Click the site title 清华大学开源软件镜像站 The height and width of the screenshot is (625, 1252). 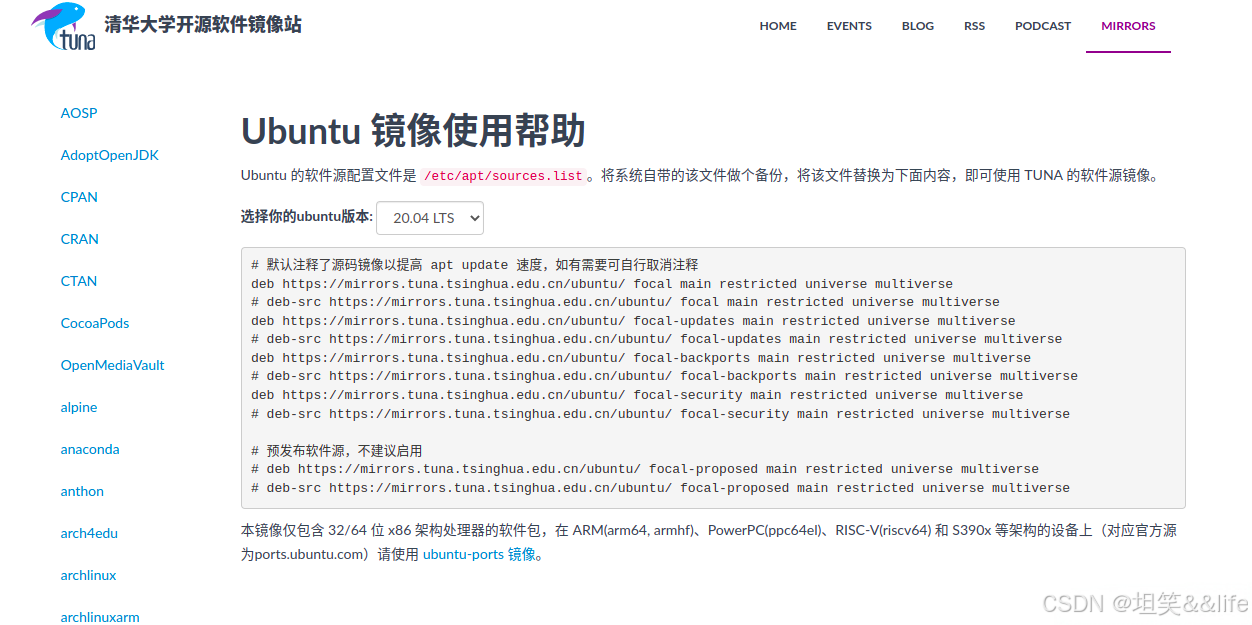(203, 25)
